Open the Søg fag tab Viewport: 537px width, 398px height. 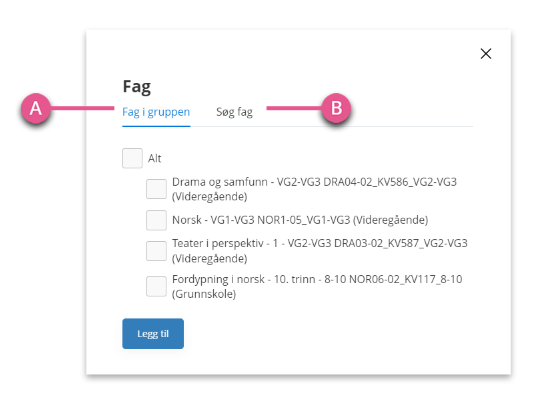tap(235, 112)
